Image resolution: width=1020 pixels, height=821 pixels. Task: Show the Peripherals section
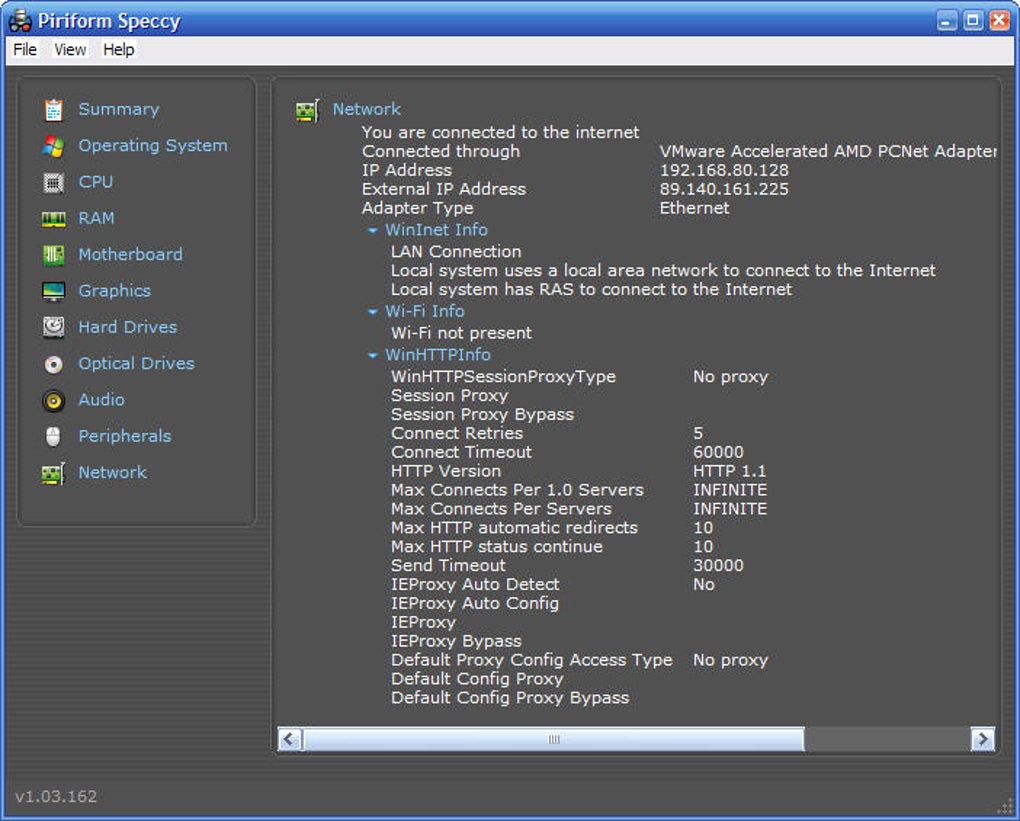[125, 436]
